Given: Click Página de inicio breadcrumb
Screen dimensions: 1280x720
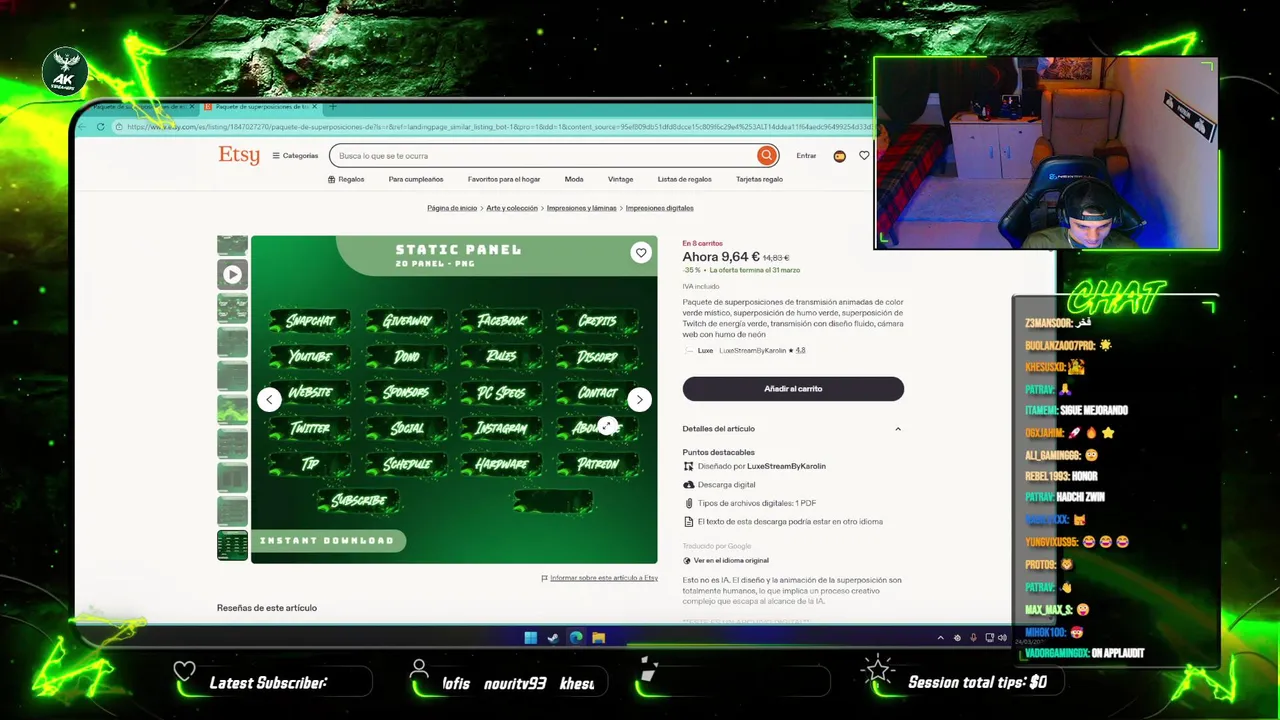Looking at the screenshot, I should 452,208.
